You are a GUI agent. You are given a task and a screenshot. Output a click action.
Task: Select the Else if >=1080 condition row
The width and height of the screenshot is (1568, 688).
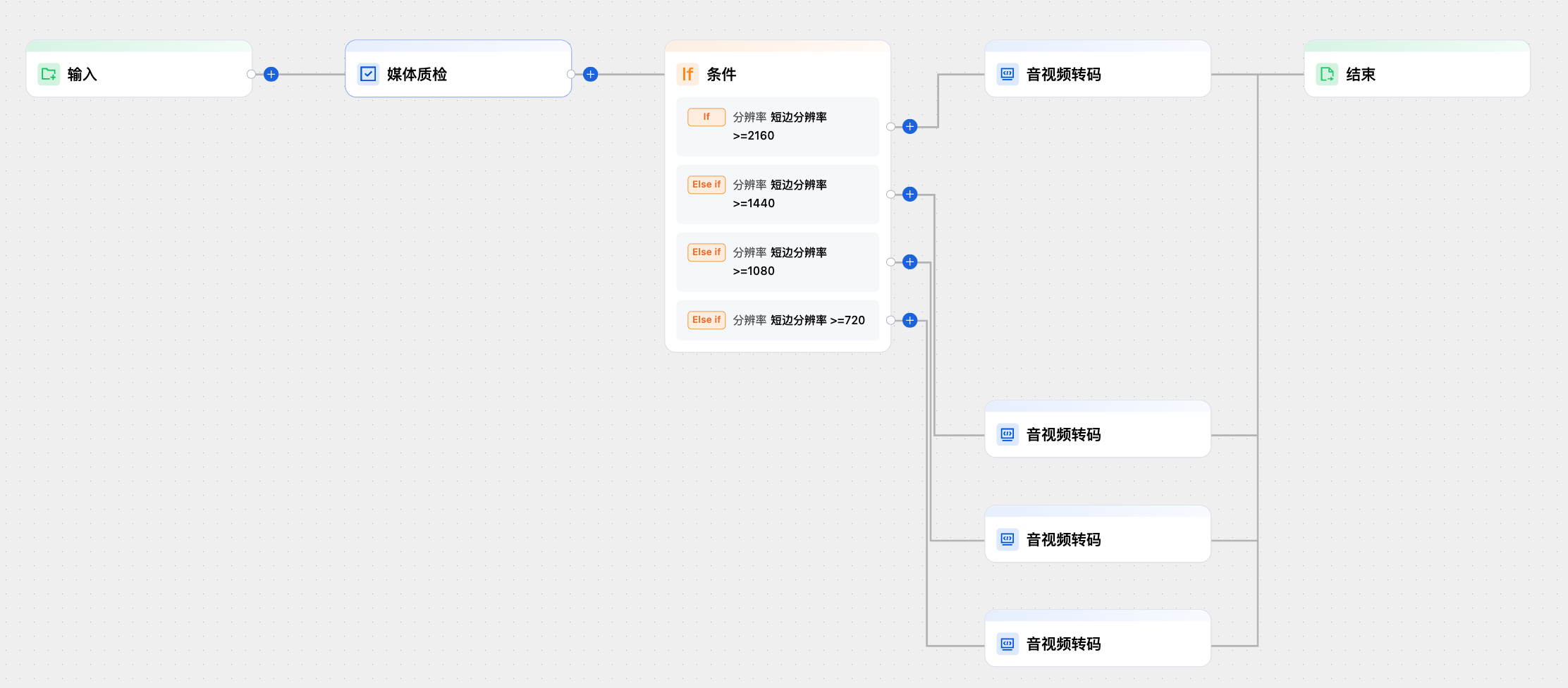point(778,262)
